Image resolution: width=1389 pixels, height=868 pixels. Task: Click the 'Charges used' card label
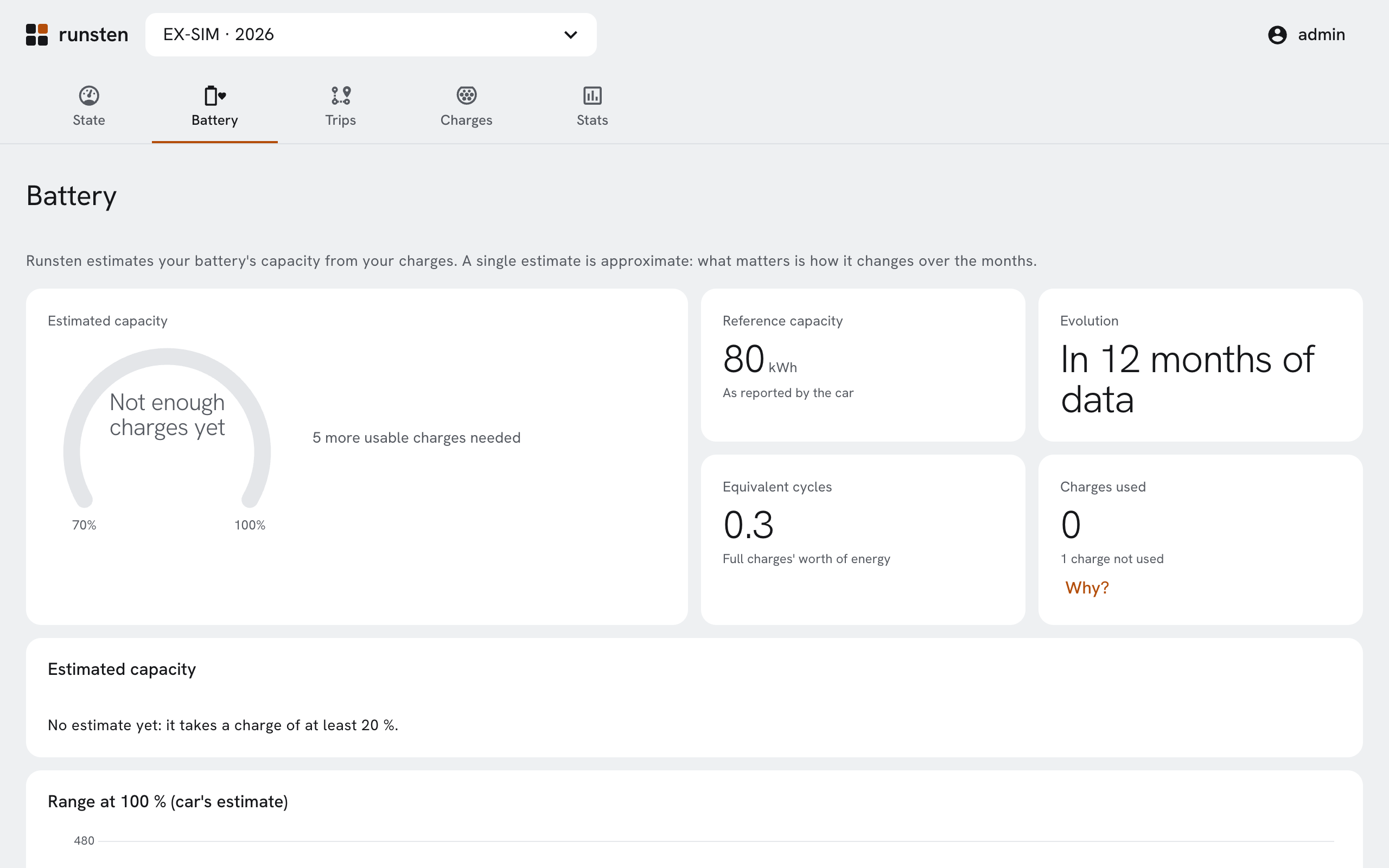pos(1103,487)
